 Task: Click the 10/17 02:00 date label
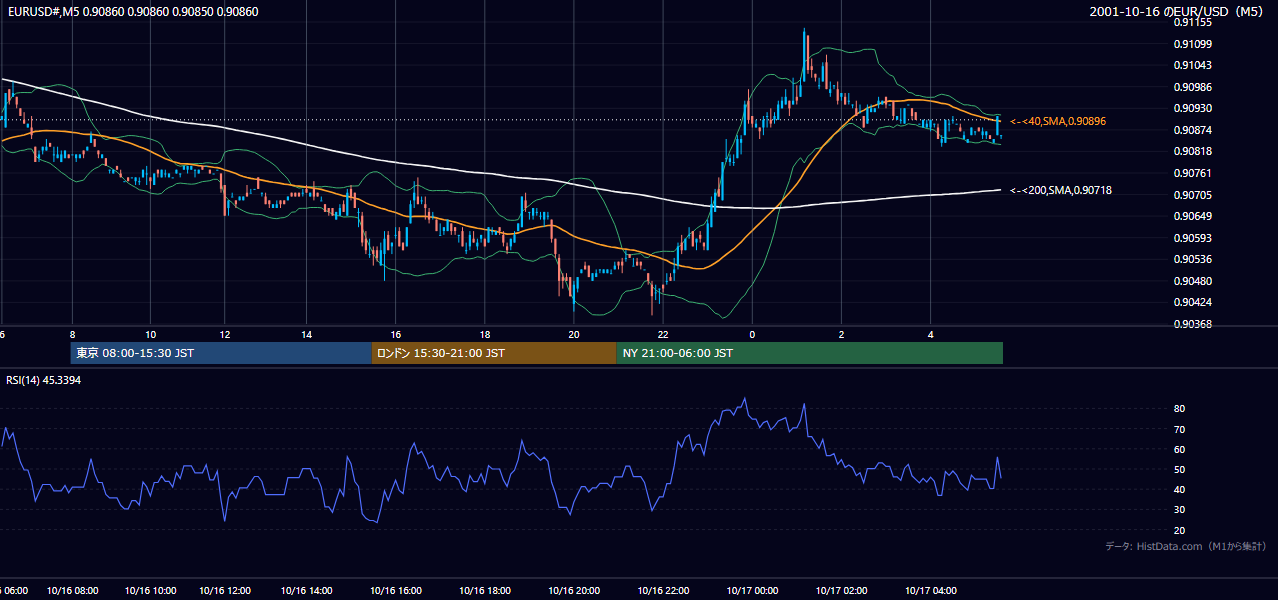pyautogui.click(x=842, y=590)
